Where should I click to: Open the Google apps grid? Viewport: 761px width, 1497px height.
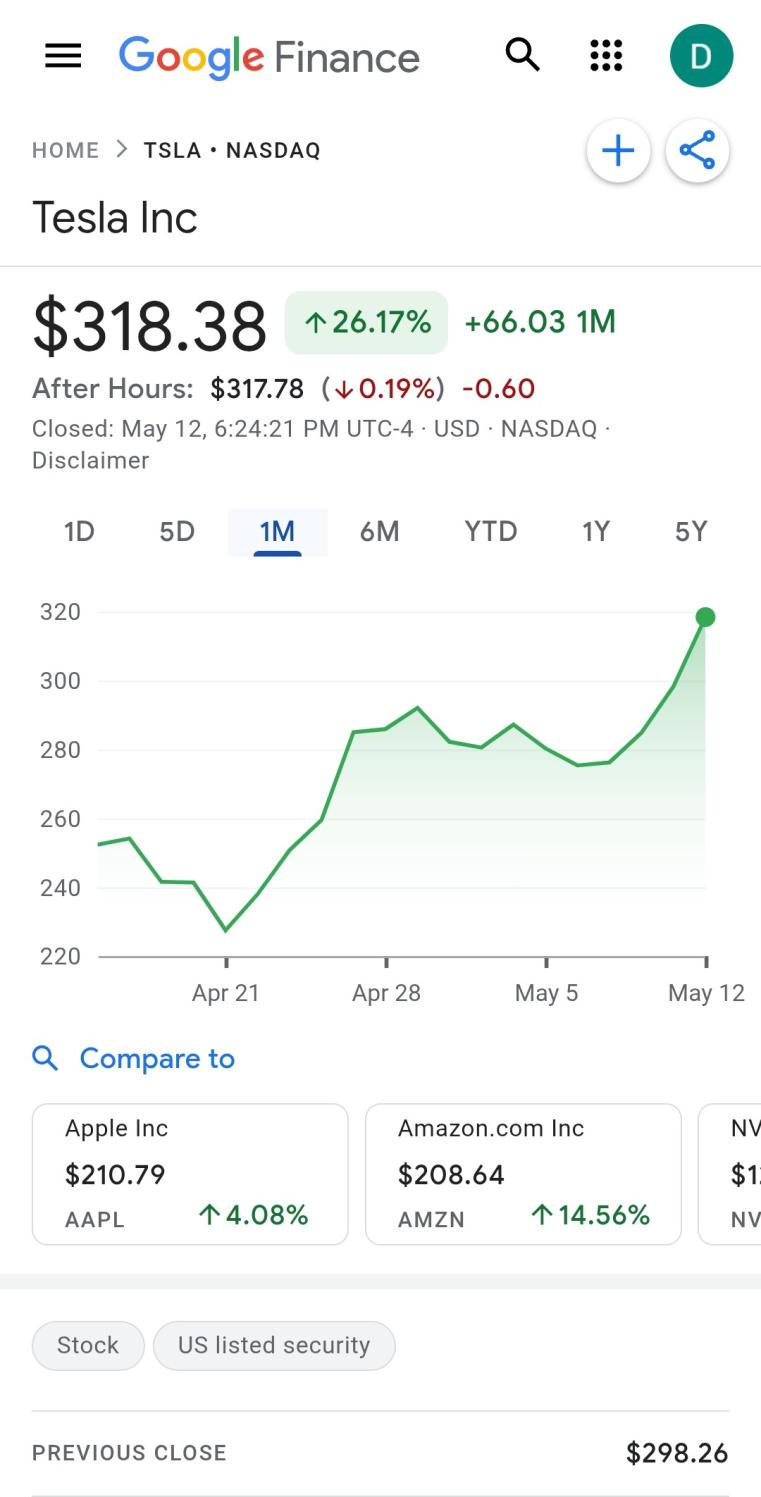(x=606, y=56)
